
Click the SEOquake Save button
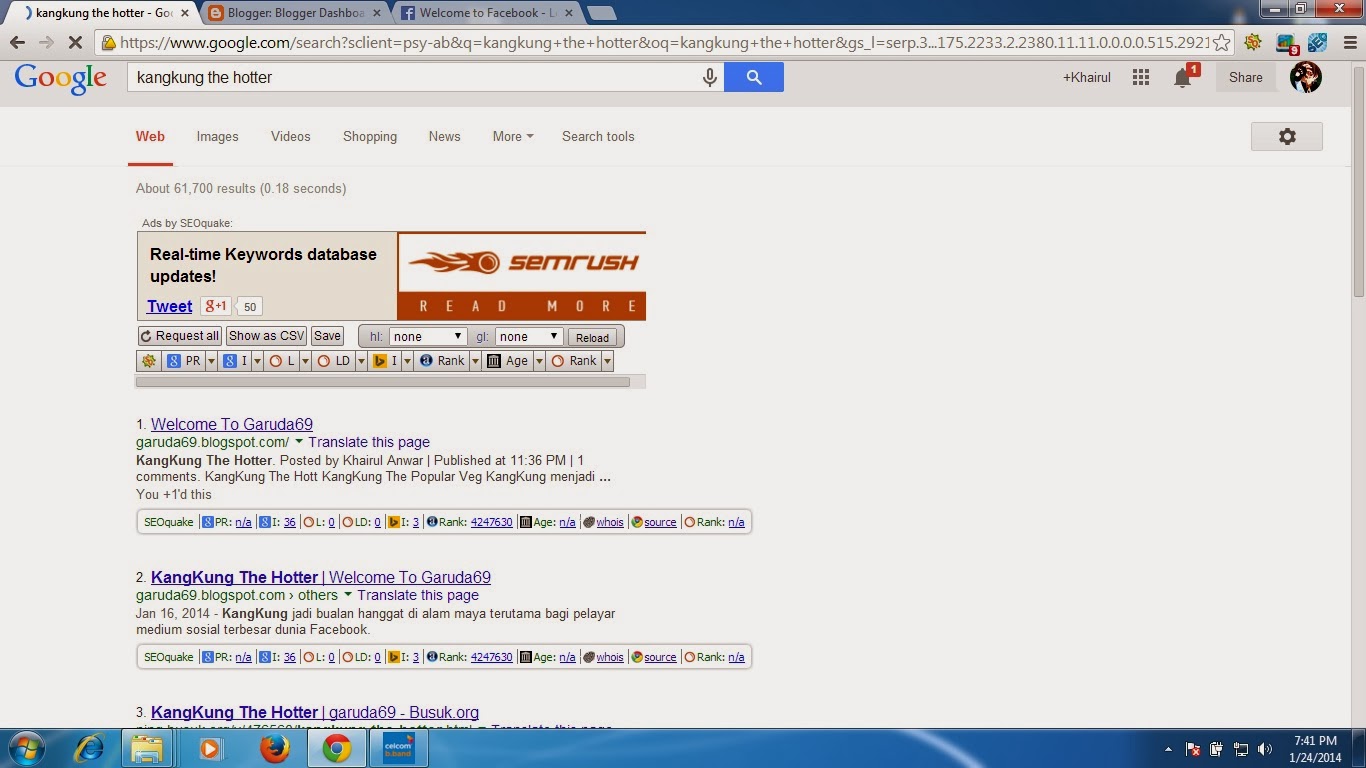point(327,336)
